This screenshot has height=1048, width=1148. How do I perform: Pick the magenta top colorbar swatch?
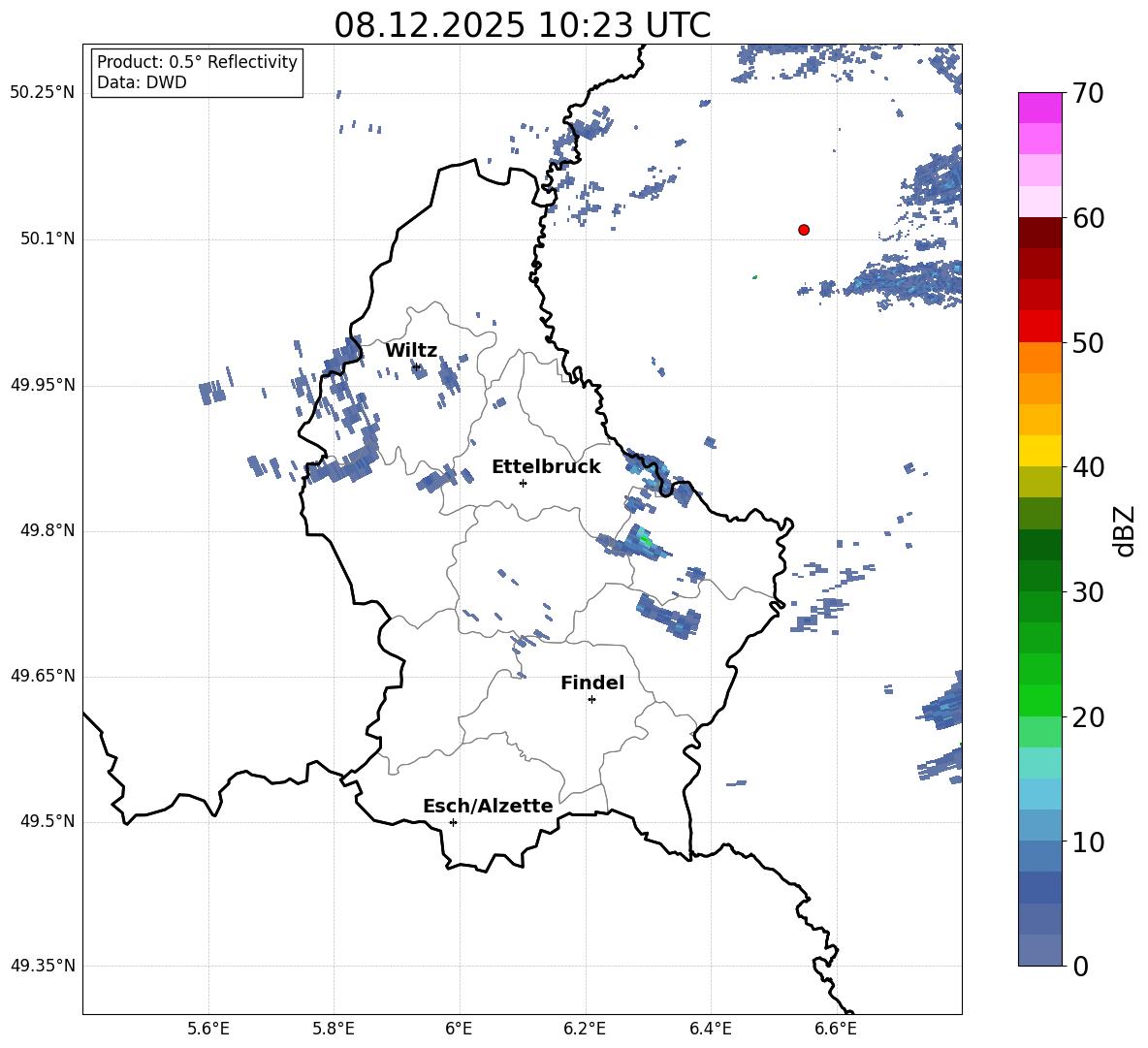pos(1040,109)
